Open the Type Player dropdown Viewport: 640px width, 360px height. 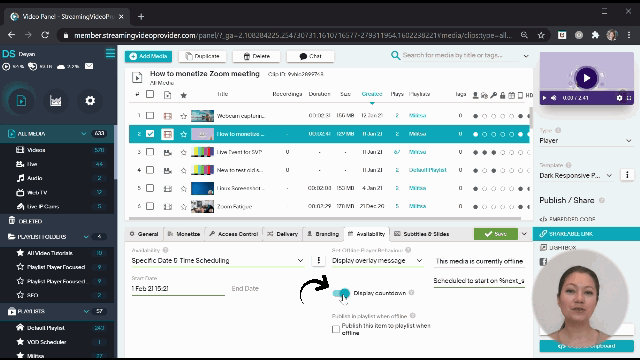click(x=586, y=140)
